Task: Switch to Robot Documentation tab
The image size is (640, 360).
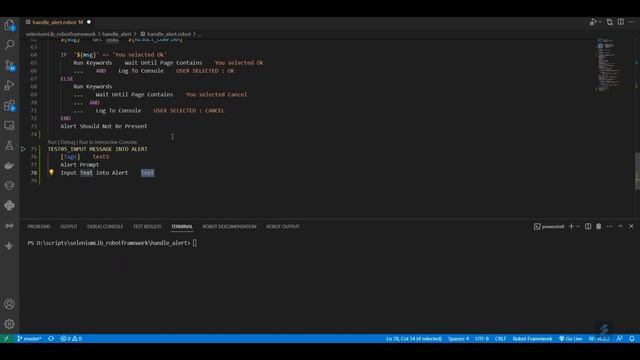Action: click(x=229, y=227)
